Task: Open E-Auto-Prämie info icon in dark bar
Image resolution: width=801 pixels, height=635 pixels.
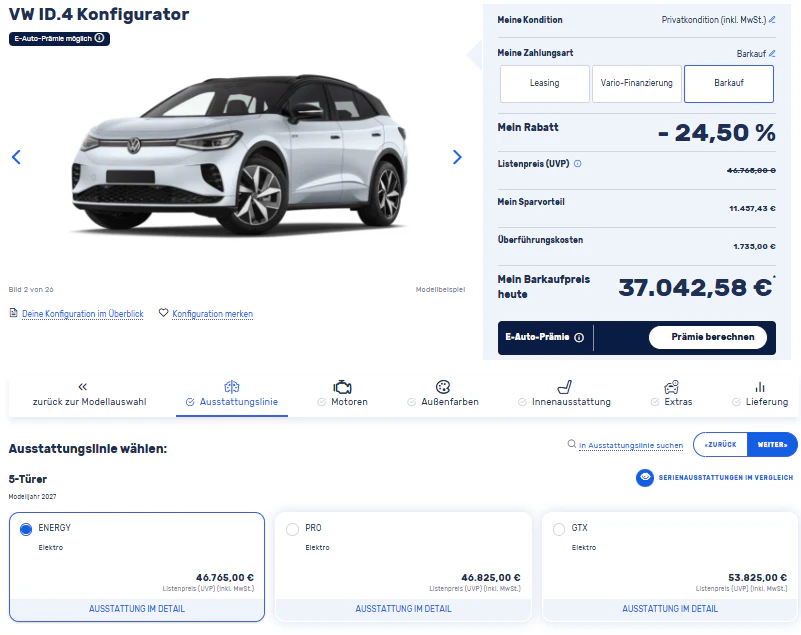Action: (579, 337)
